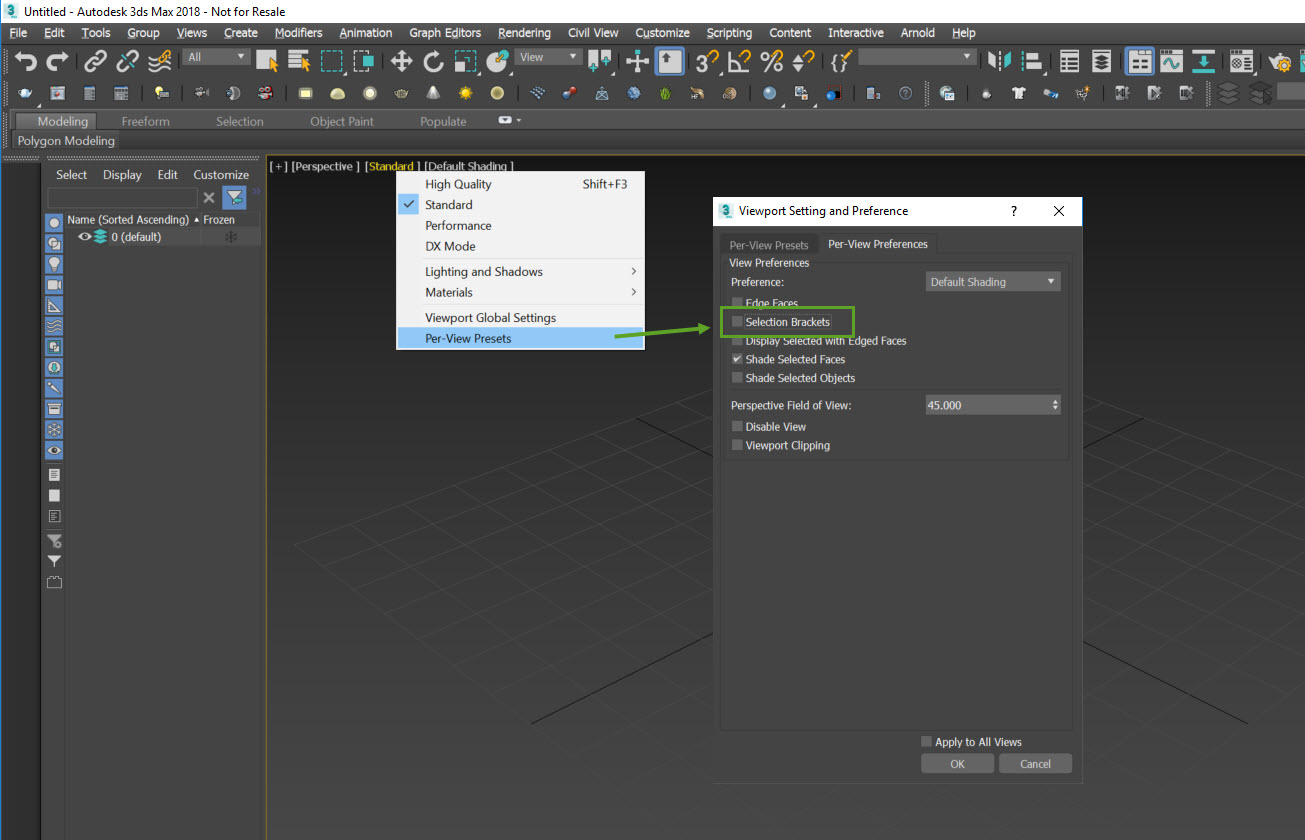Open the Curve Editor toolbar icon

[1172, 62]
